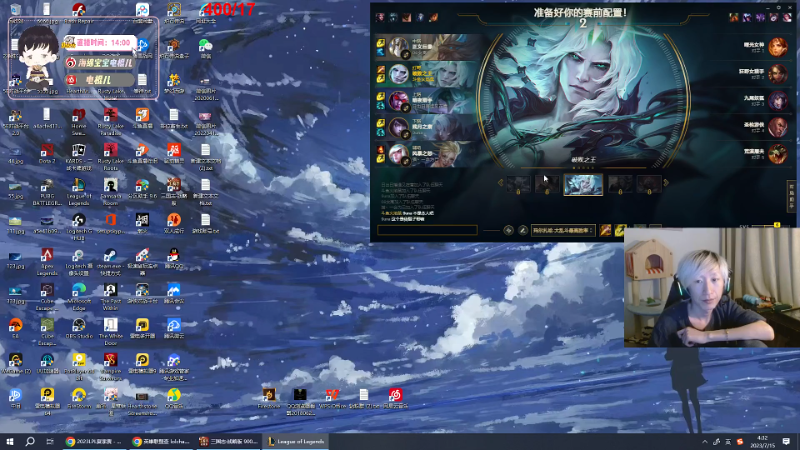The image size is (800, 450).
Task: Click the first enemy champion portrait on the right
Action: coord(778,47)
